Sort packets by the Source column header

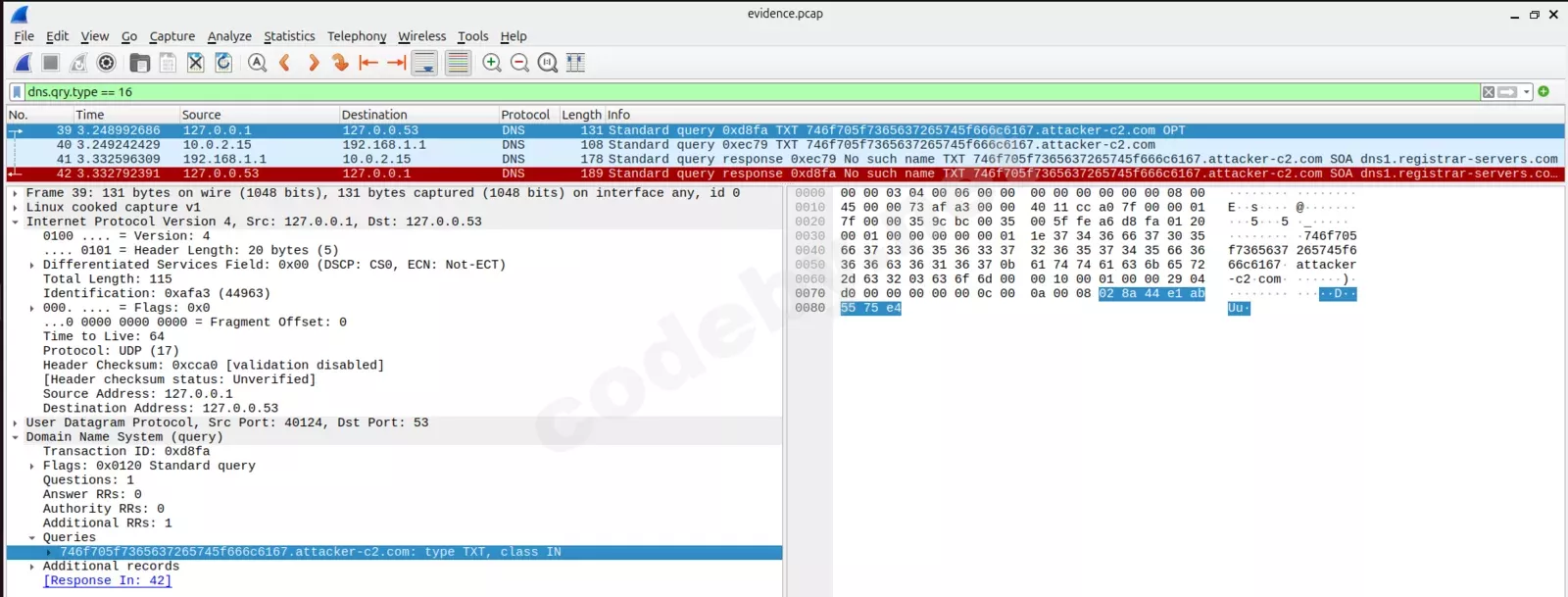259,115
